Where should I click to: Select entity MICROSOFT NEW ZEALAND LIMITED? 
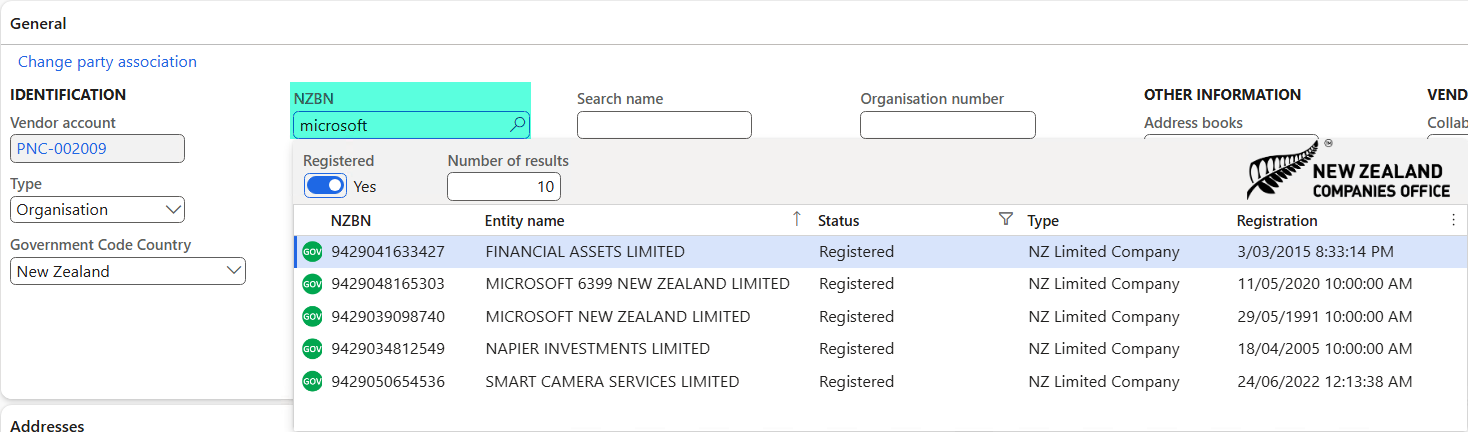pyautogui.click(x=618, y=317)
